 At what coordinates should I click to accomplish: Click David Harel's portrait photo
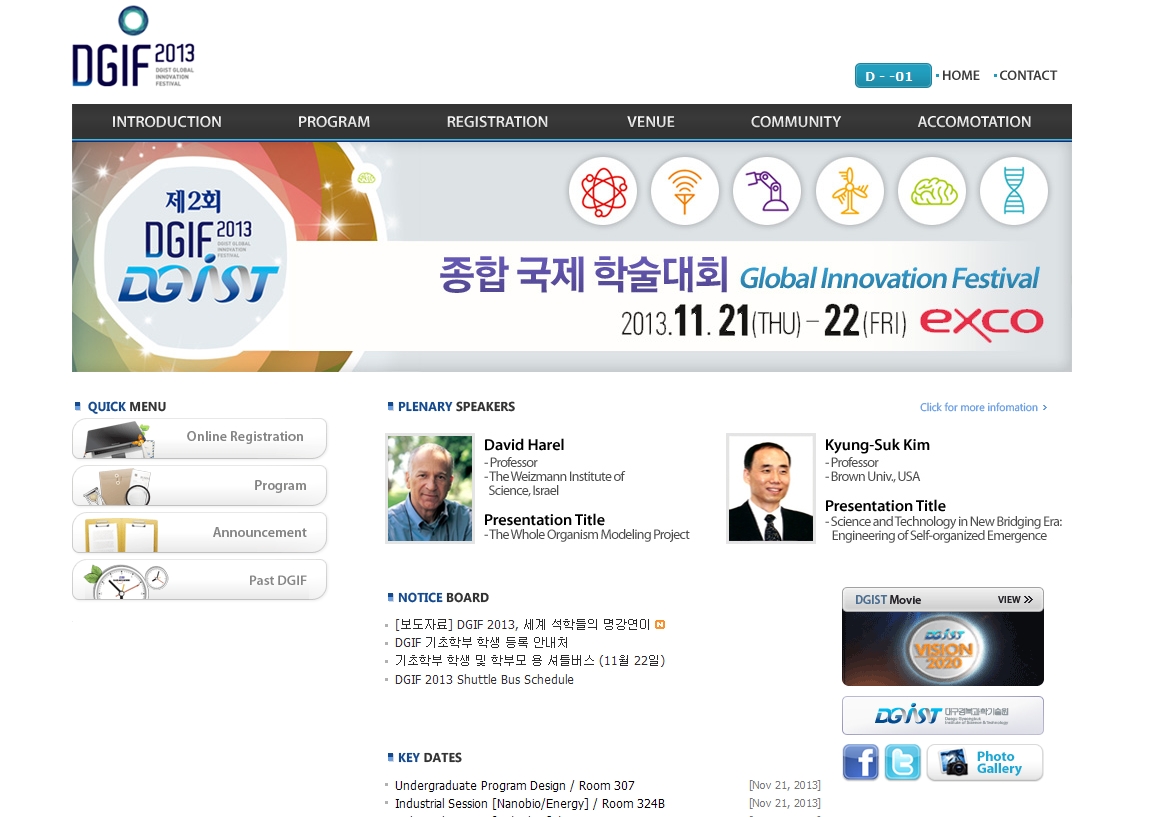tap(429, 489)
